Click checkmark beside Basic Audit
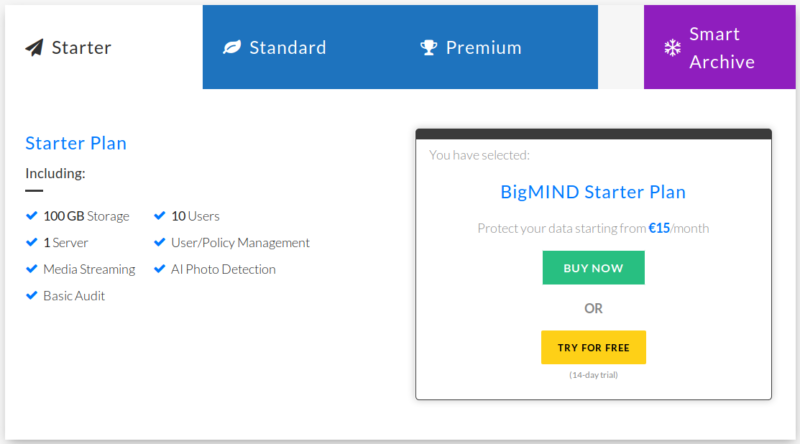The height and width of the screenshot is (444, 800). (x=31, y=296)
